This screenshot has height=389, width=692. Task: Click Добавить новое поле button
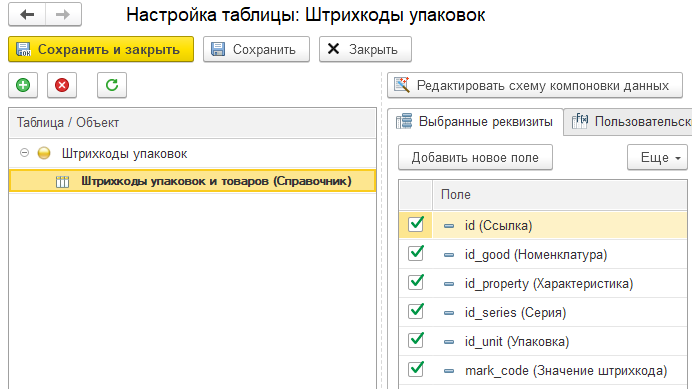[x=475, y=157]
